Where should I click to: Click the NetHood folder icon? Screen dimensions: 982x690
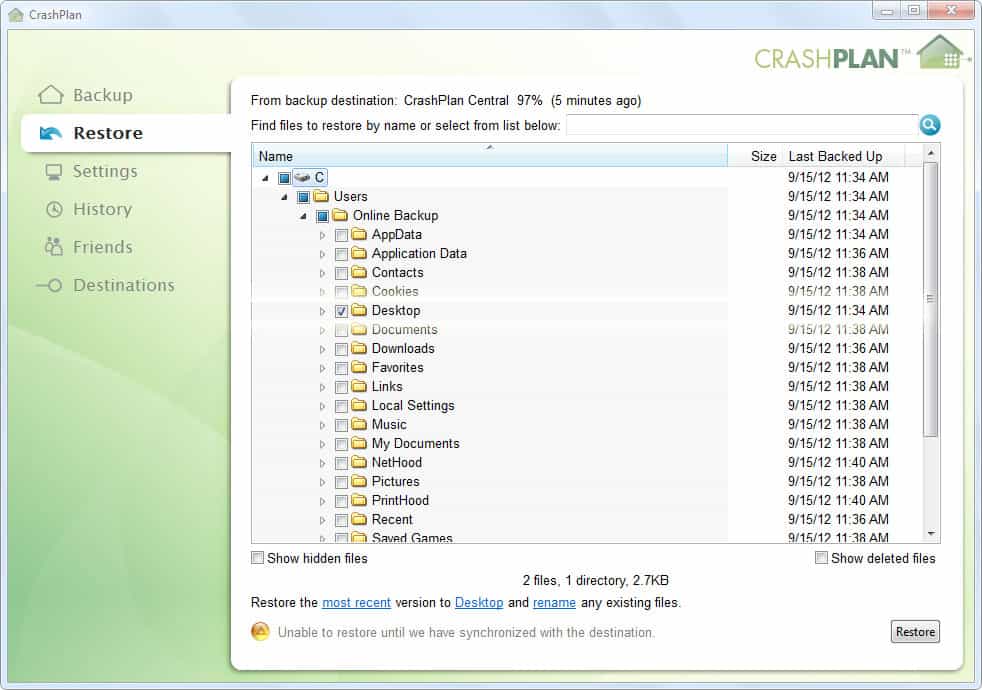(x=359, y=463)
